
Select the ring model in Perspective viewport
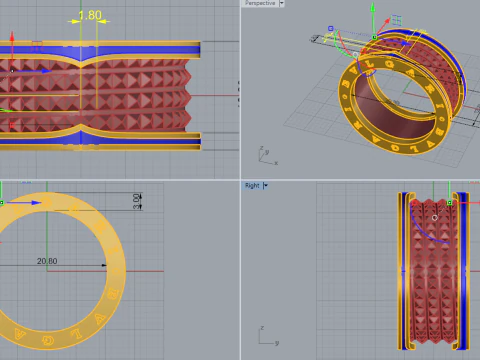pos(402,92)
